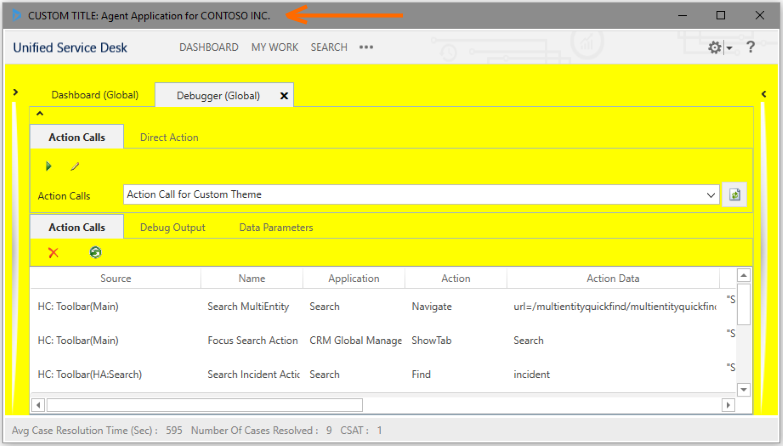Click the Unified Service Desk title
Viewport: 783px width, 446px height.
point(70,47)
